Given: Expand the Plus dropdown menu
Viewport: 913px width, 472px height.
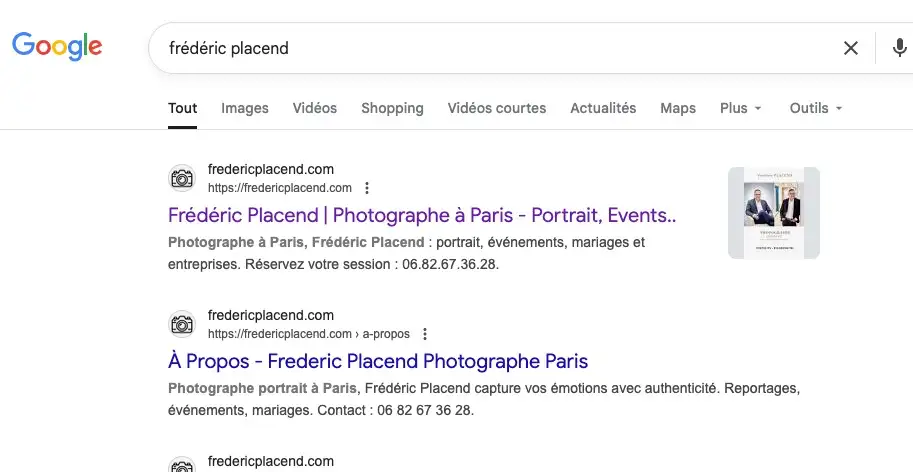Looking at the screenshot, I should (741, 108).
